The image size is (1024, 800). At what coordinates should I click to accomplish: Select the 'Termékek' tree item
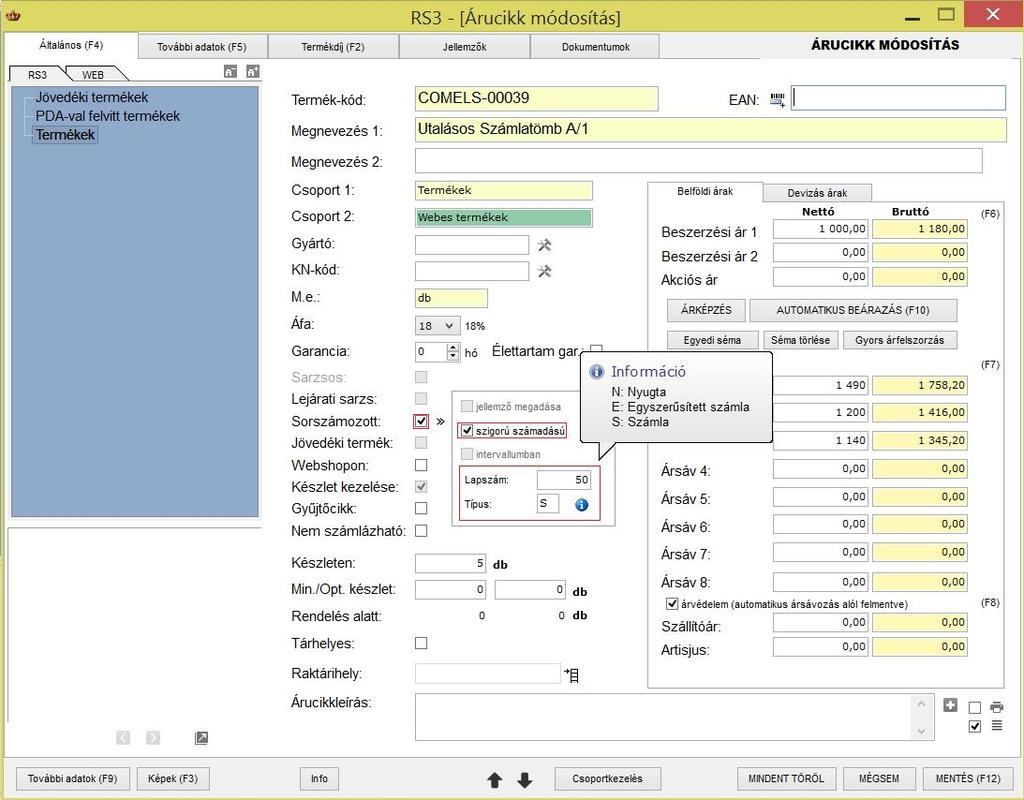[x=65, y=135]
